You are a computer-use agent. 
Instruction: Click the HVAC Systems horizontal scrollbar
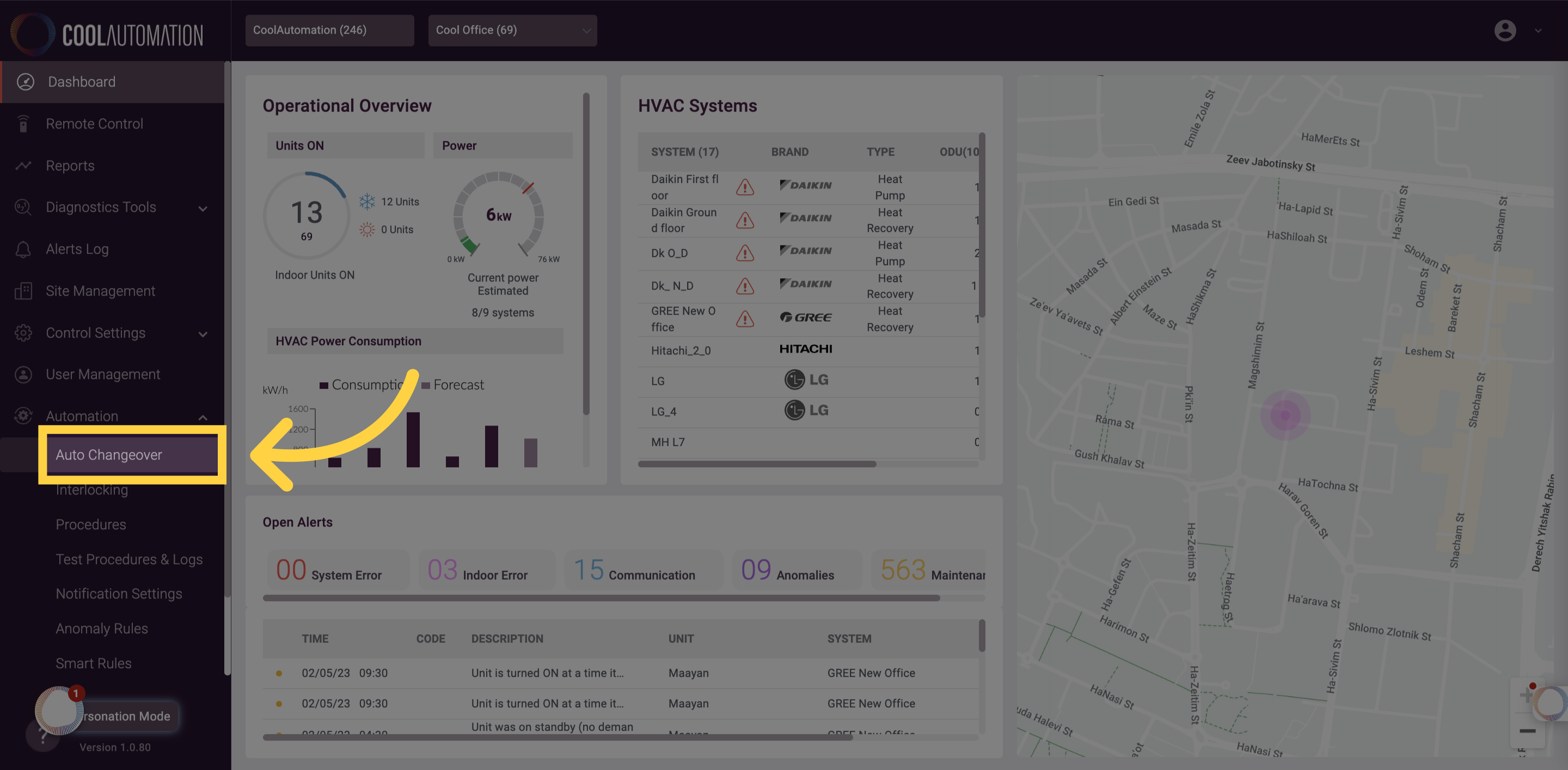[757, 464]
